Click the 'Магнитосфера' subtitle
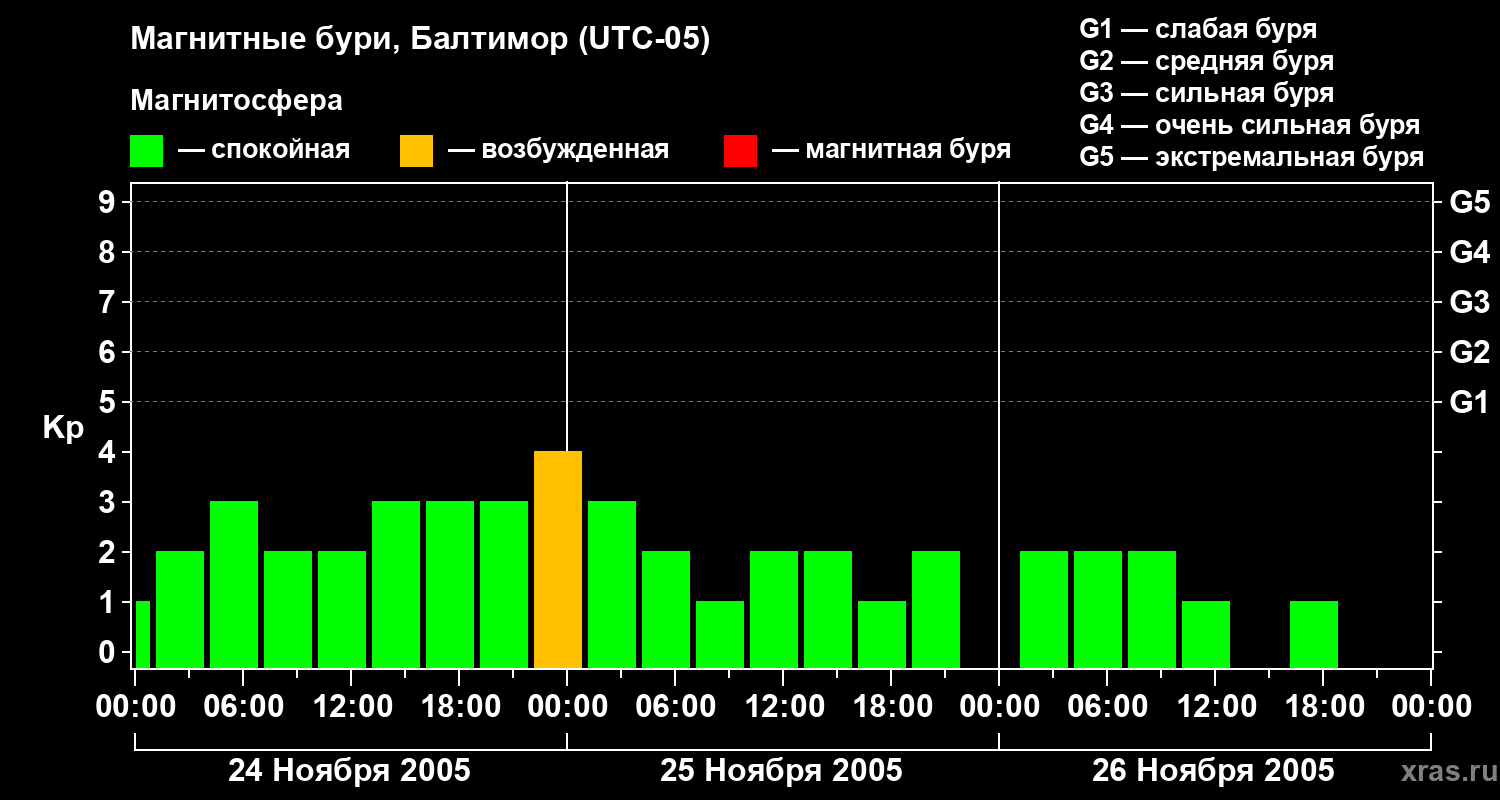 [x=236, y=101]
